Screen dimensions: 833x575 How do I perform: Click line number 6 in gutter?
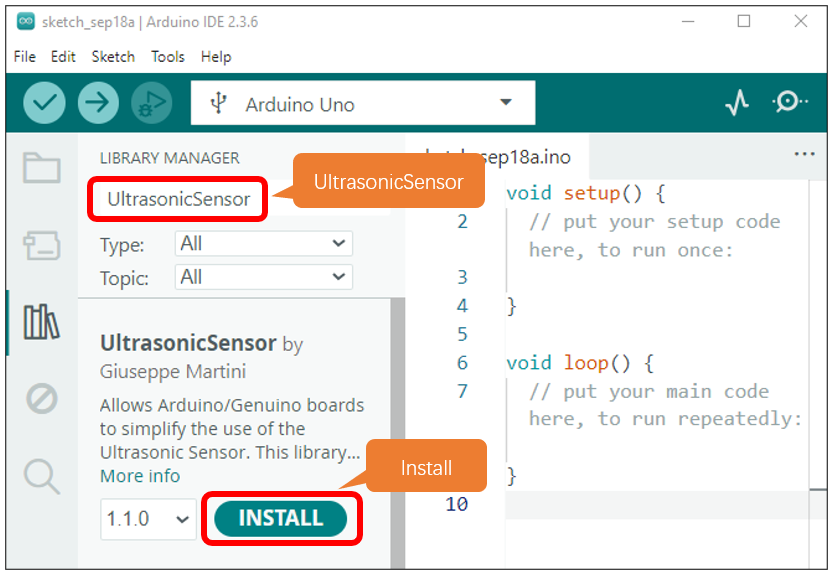coord(462,363)
